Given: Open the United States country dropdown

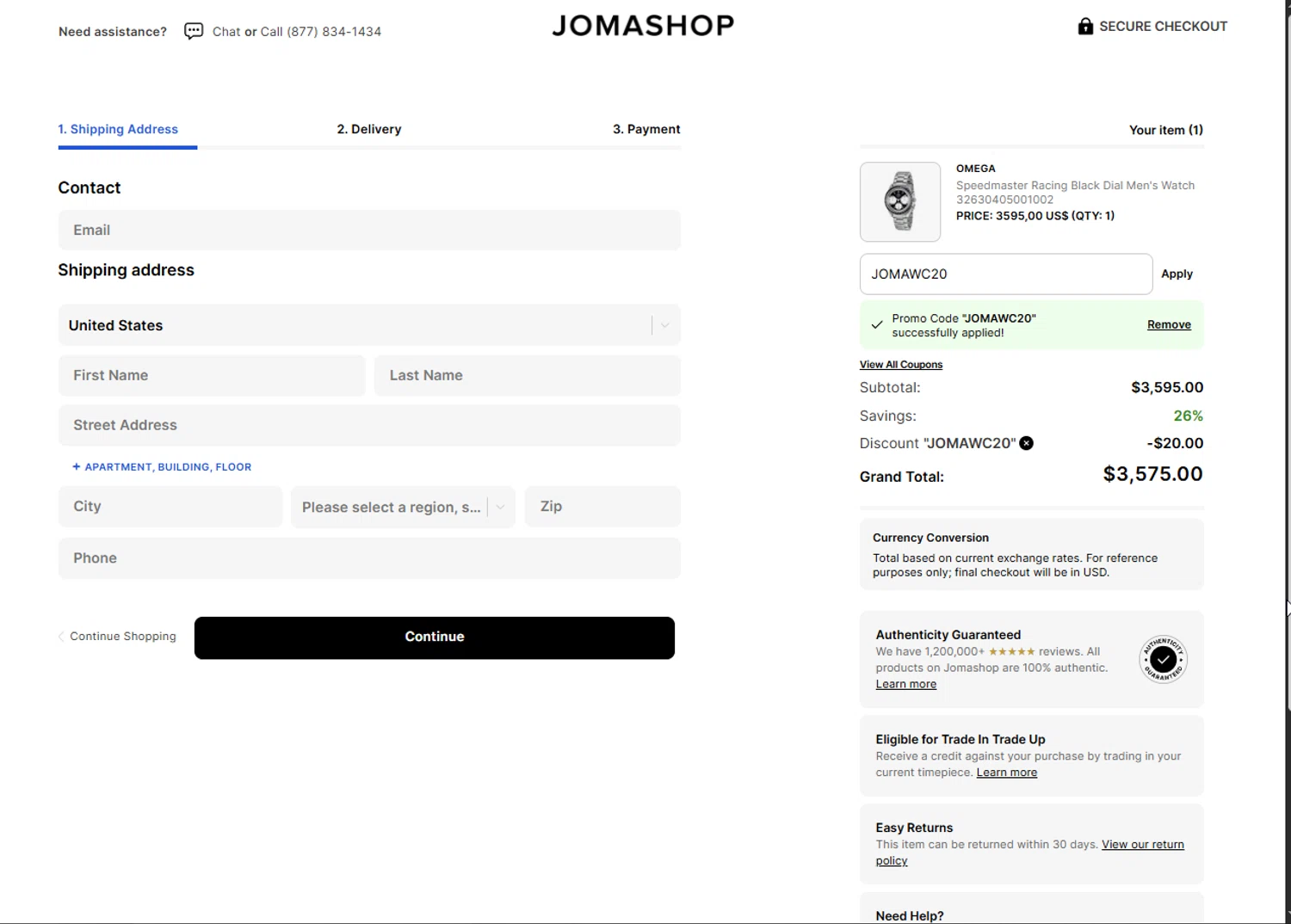Looking at the screenshot, I should click(369, 325).
